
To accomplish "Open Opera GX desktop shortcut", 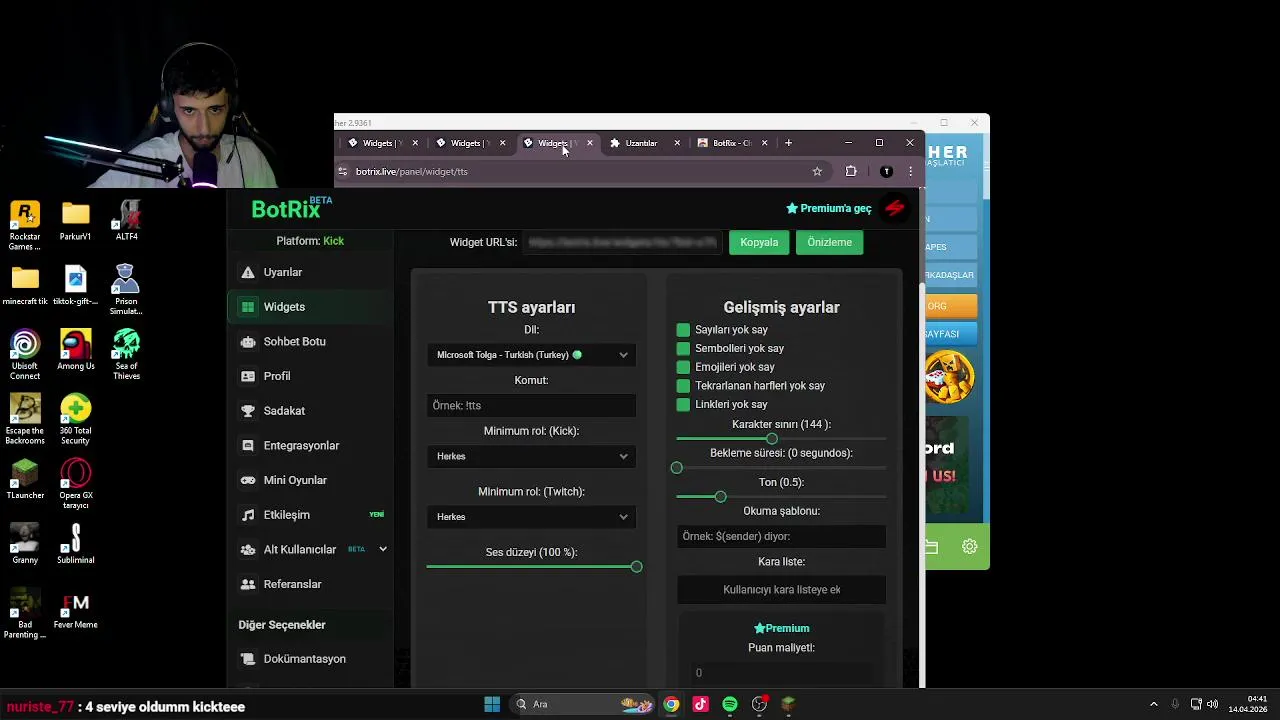I will point(76,484).
